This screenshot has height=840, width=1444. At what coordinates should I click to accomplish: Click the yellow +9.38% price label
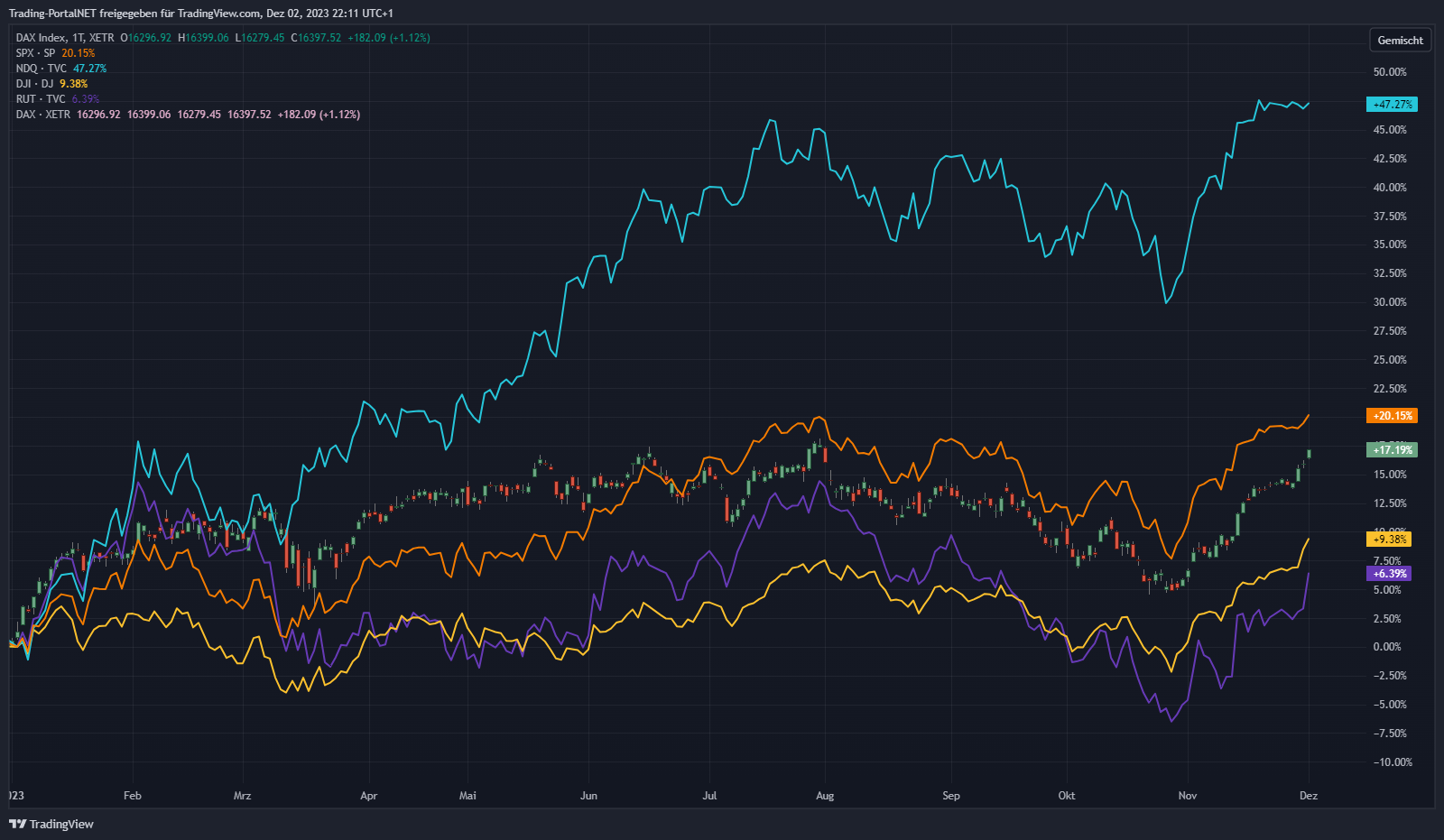point(1389,540)
